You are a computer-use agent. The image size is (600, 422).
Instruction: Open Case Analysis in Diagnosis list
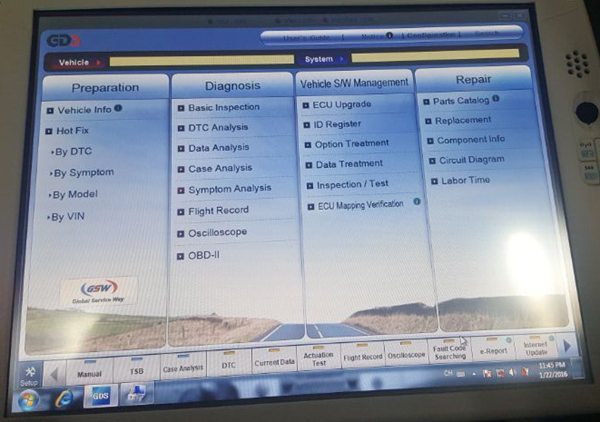(x=220, y=168)
